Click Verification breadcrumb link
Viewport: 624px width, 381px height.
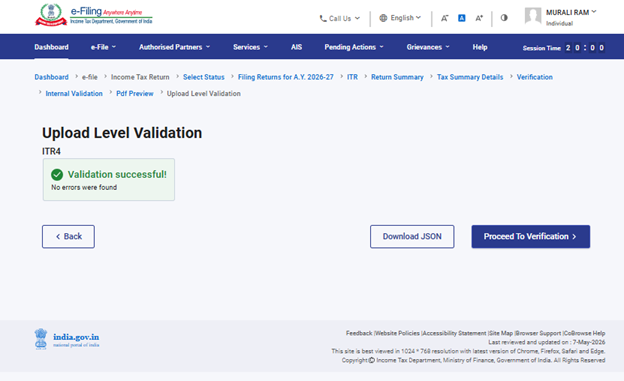pos(534,77)
